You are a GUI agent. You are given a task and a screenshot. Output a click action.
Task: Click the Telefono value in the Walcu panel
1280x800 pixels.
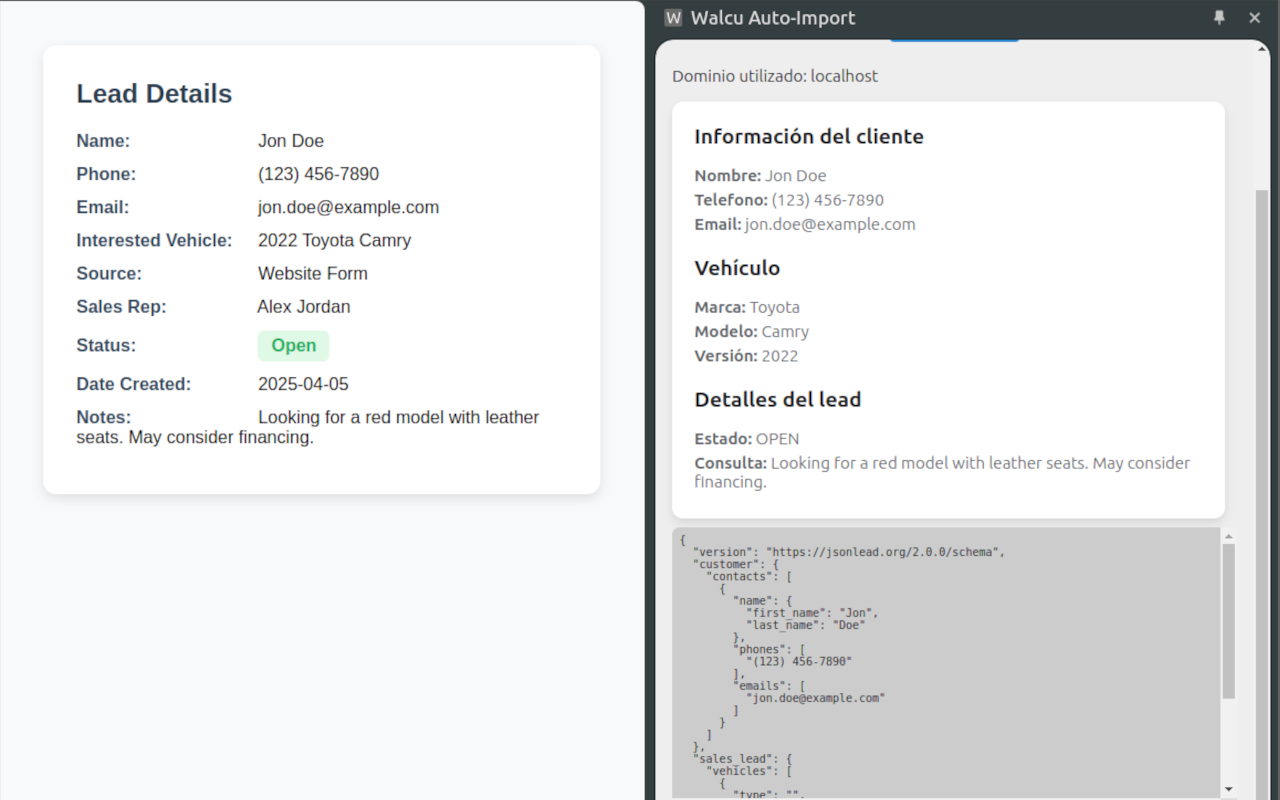tap(828, 200)
